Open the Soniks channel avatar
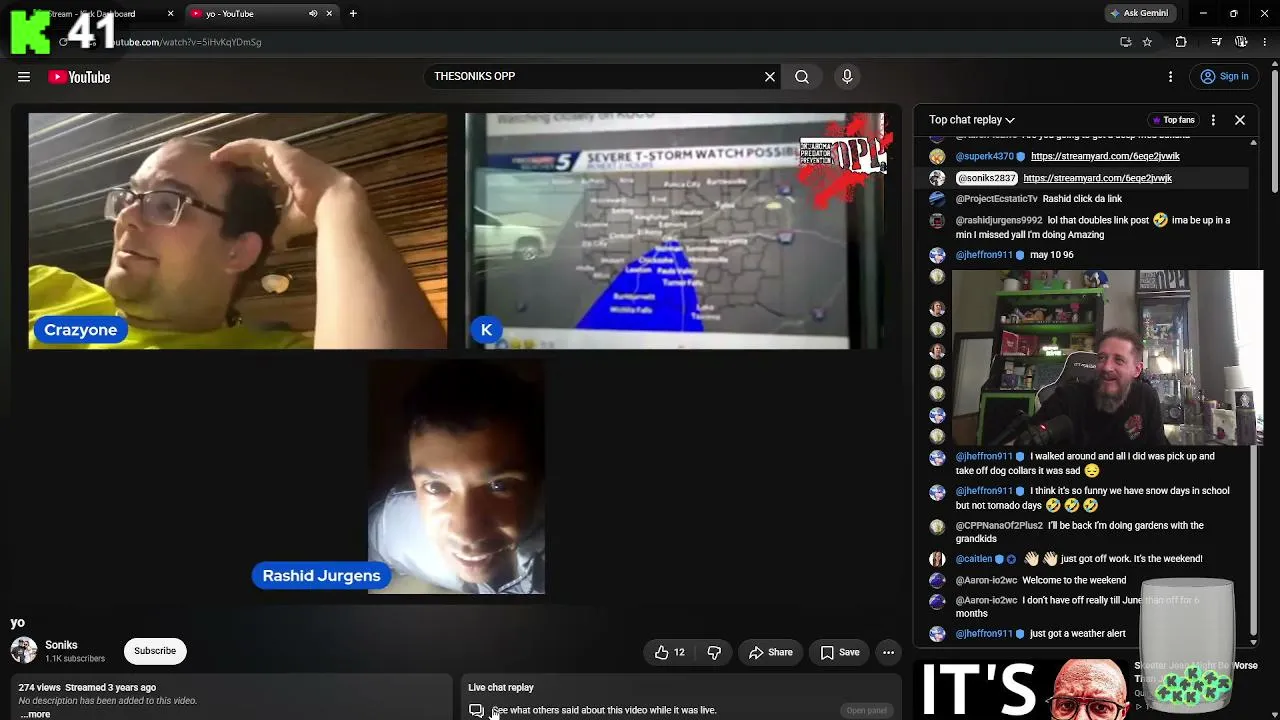The width and height of the screenshot is (1280, 720). [x=24, y=651]
